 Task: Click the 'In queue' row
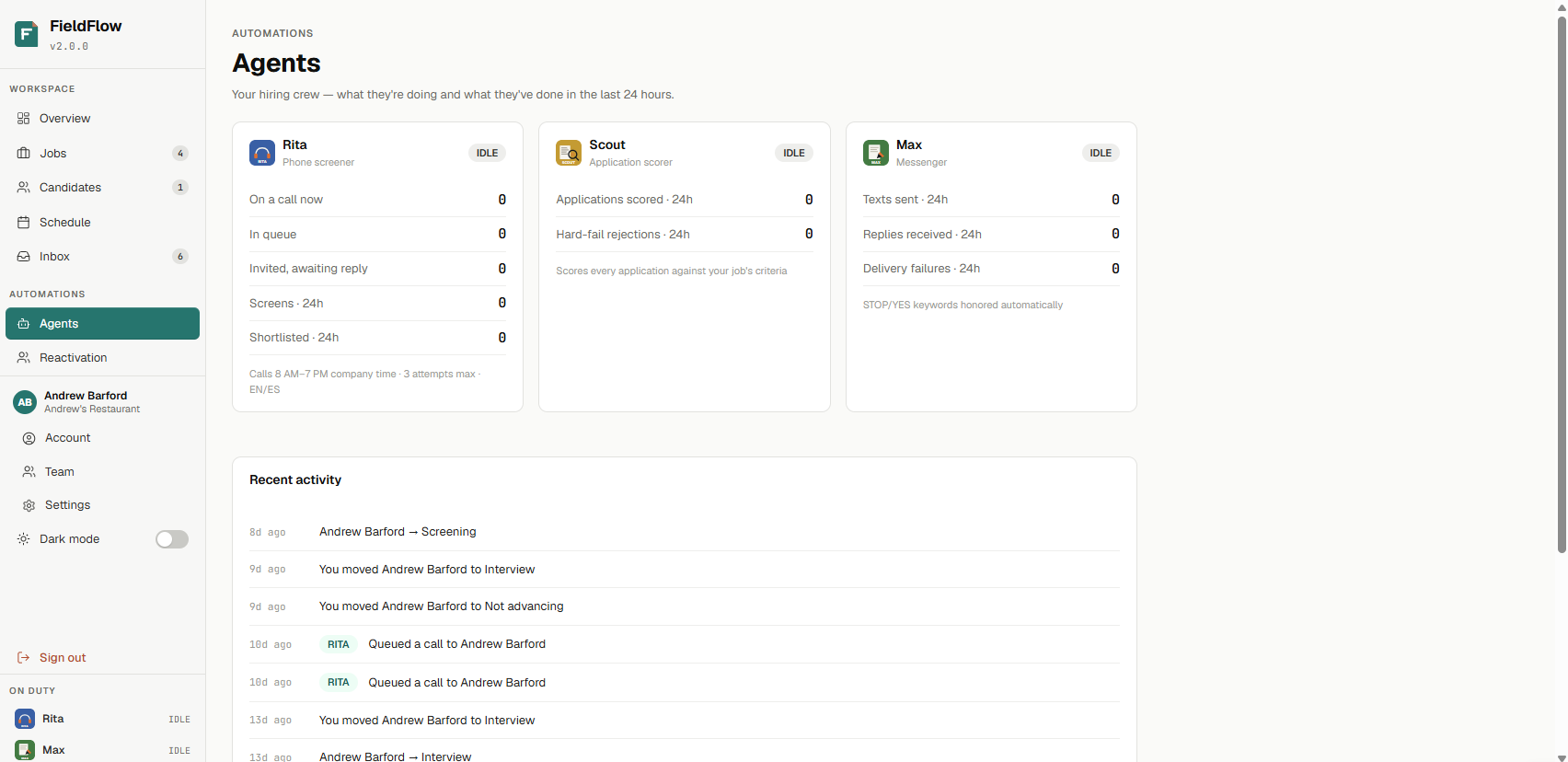click(377, 235)
